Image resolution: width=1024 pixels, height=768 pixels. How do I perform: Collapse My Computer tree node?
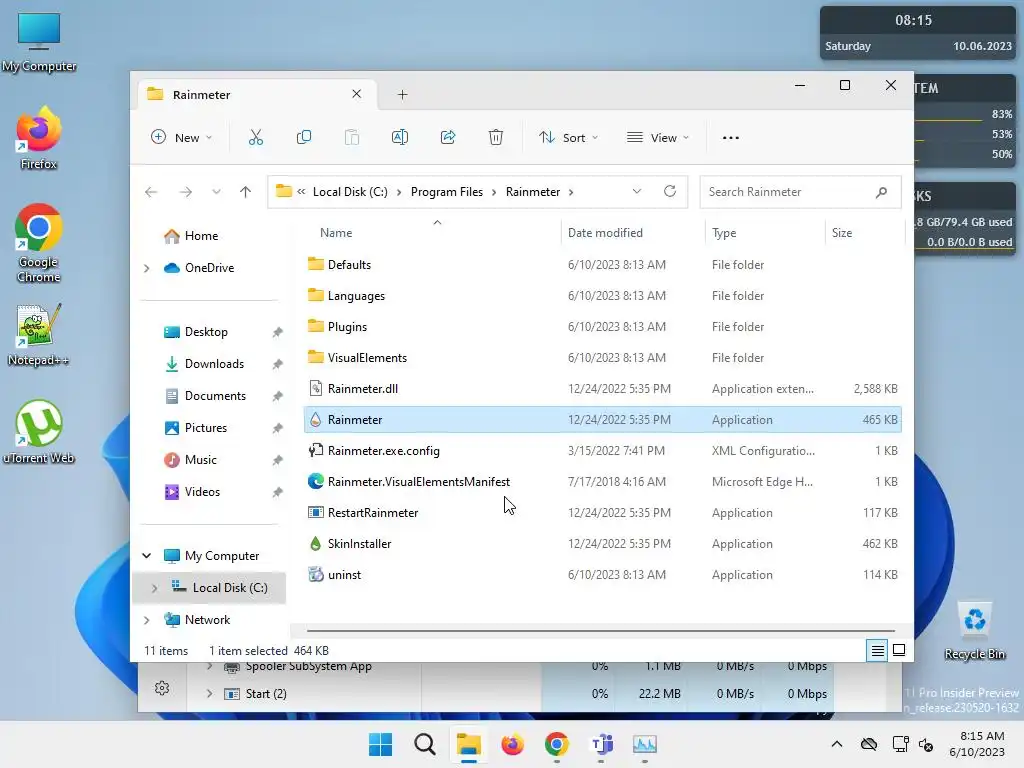tap(147, 556)
